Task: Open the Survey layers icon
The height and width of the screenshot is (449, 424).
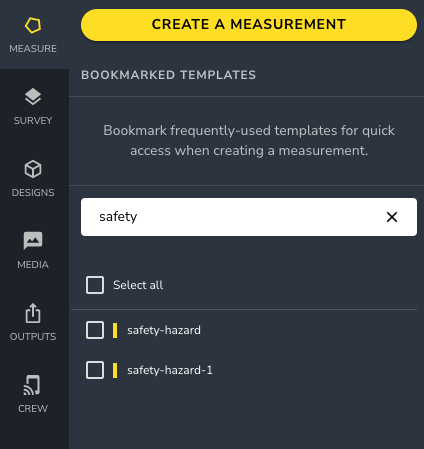Action: (x=33, y=97)
